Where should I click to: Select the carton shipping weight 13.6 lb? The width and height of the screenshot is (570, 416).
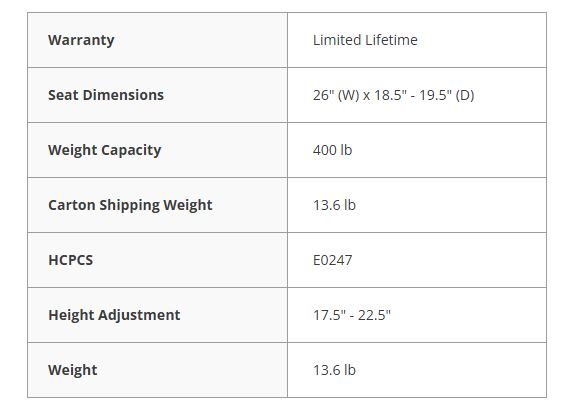pos(334,205)
